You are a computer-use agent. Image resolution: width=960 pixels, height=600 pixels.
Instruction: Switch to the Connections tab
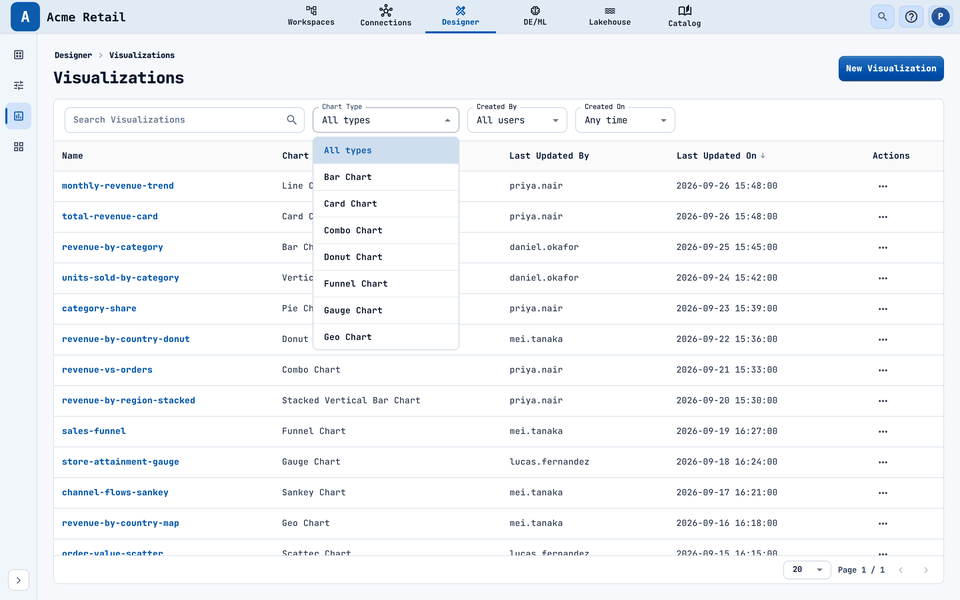tap(386, 17)
